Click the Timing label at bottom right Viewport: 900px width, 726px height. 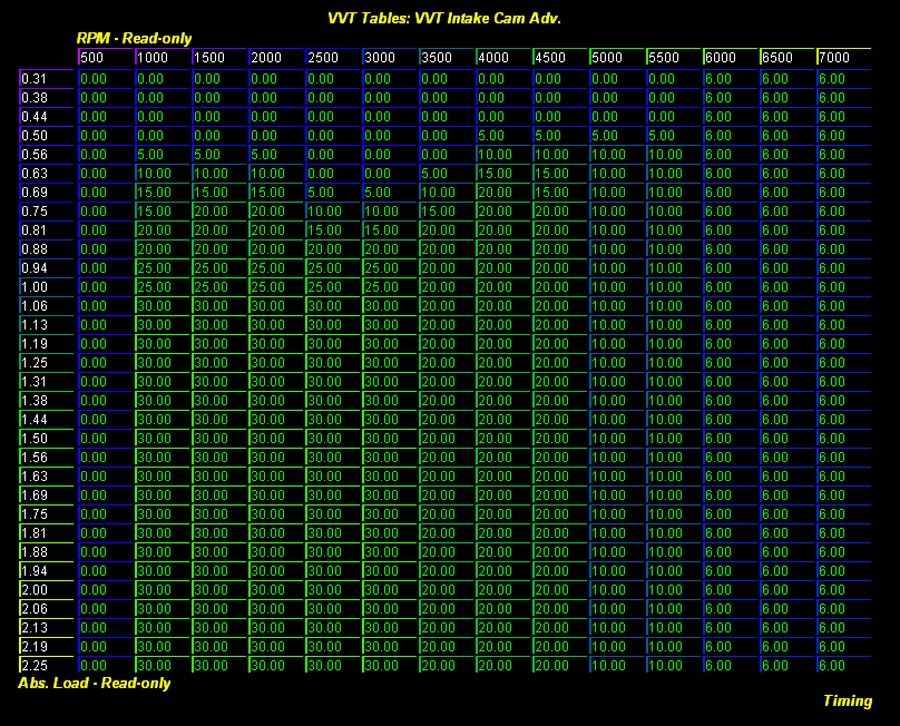click(x=847, y=701)
